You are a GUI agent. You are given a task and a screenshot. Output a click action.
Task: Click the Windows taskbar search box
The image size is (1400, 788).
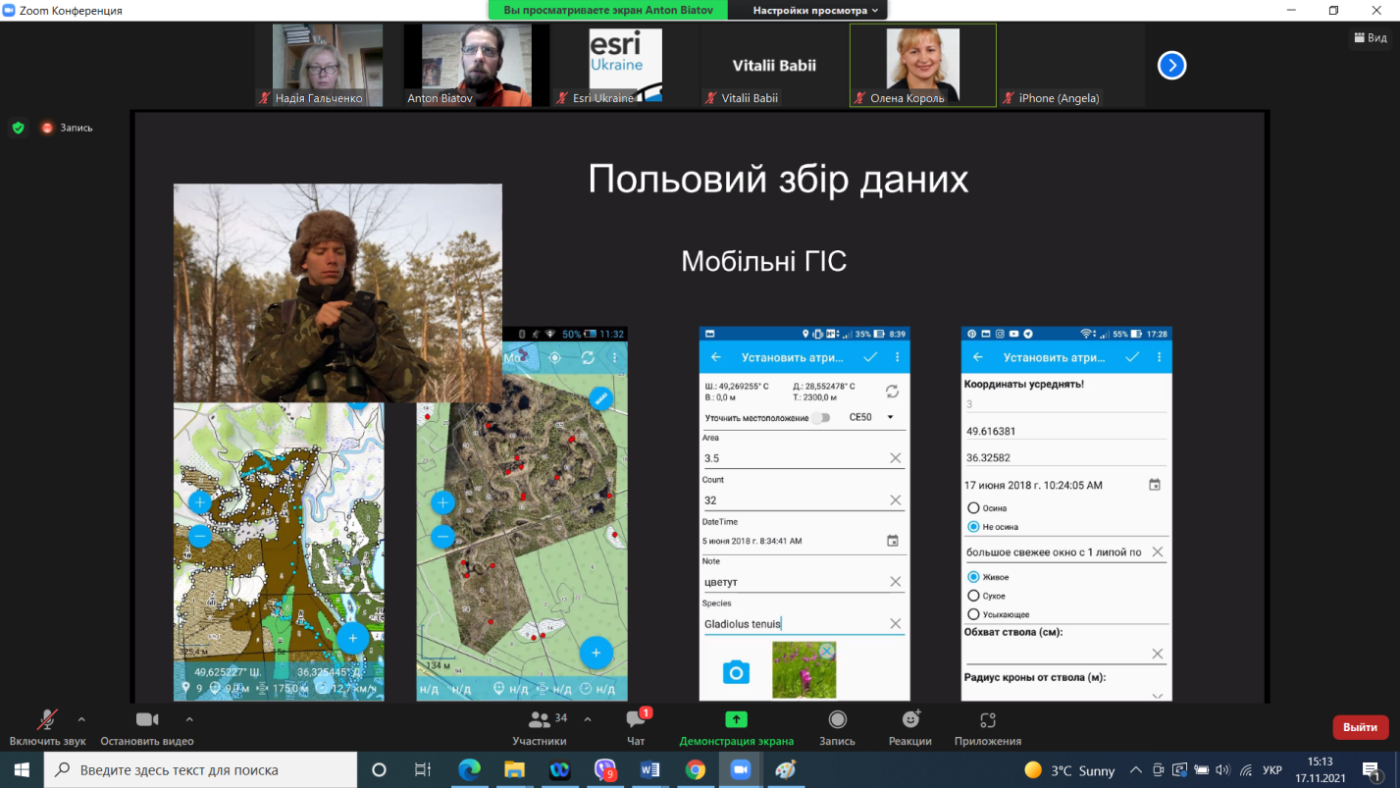201,770
